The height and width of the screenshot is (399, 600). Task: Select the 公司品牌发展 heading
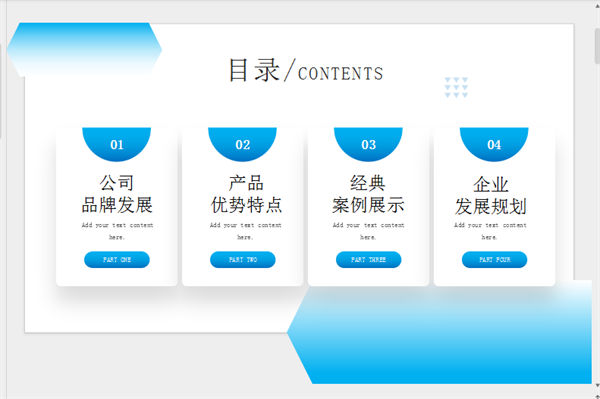117,194
